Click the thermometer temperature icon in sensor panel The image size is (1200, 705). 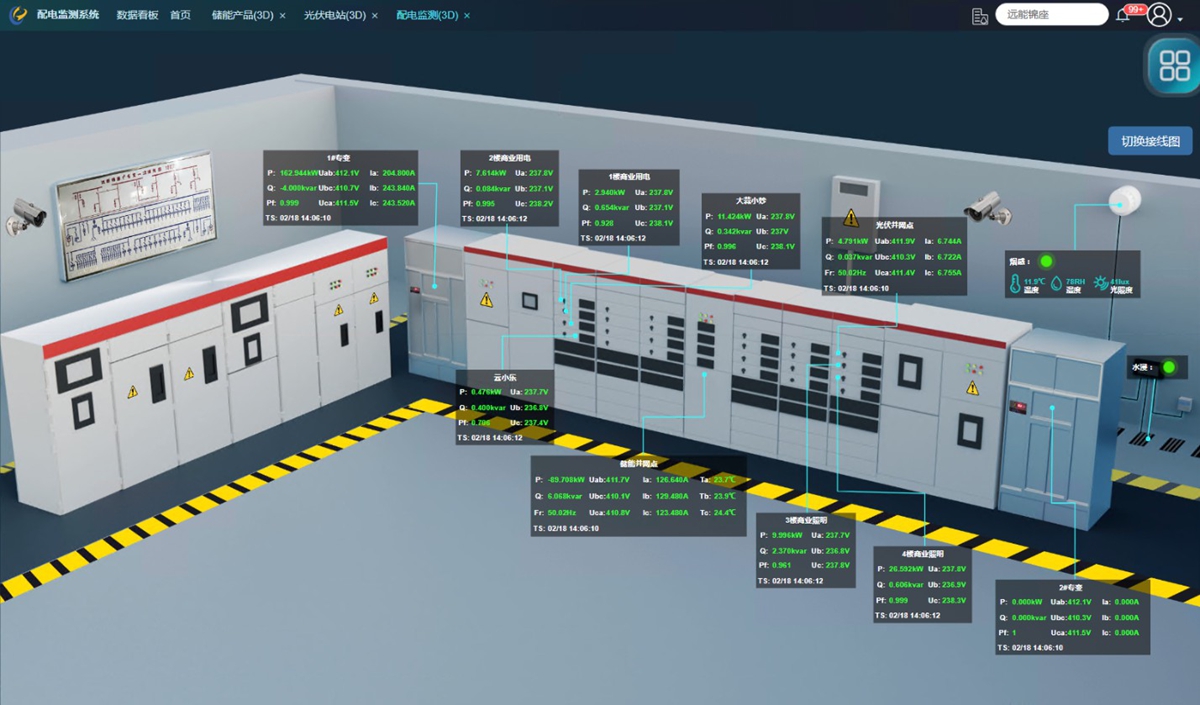pyautogui.click(x=1015, y=284)
